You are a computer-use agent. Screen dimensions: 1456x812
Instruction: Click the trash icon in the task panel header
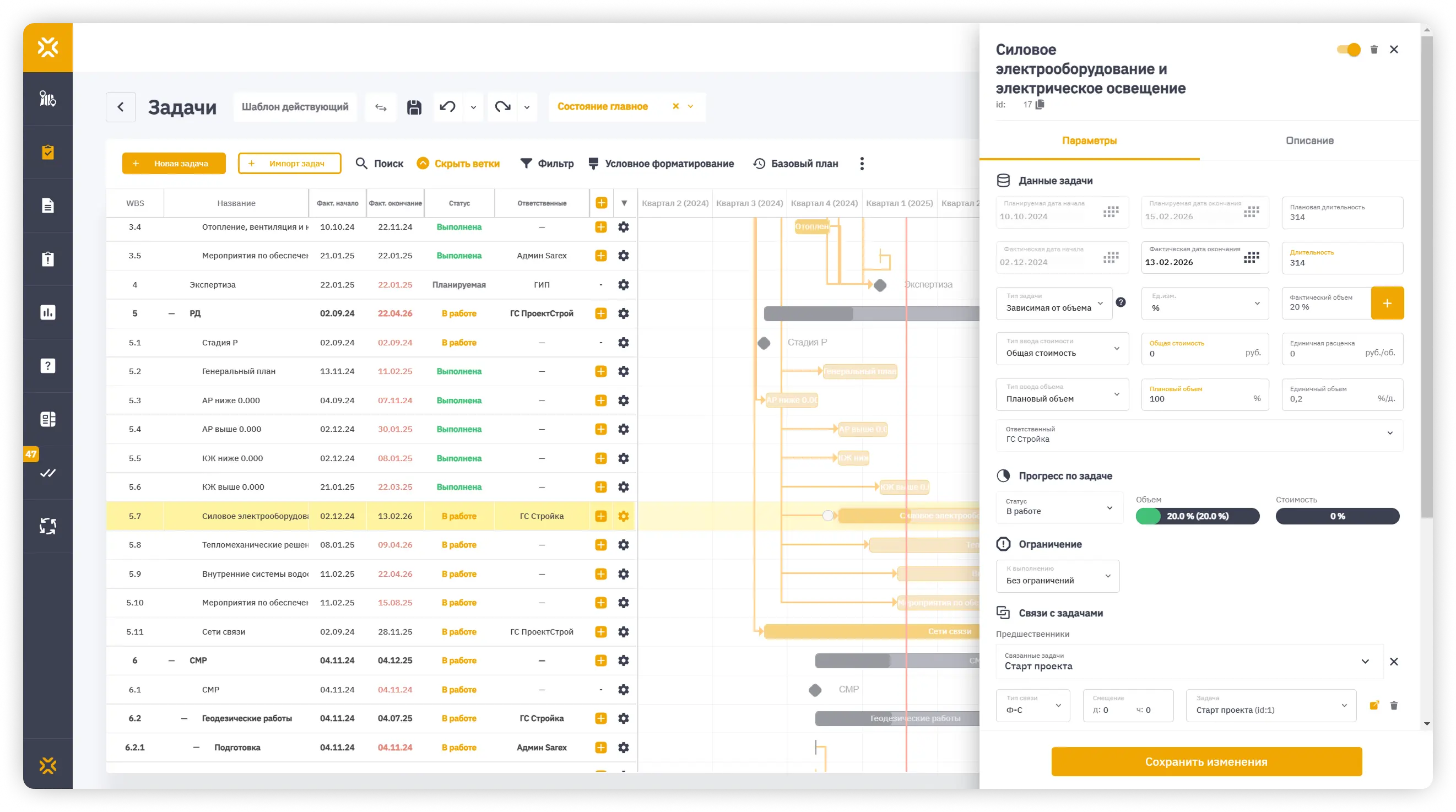point(1374,49)
